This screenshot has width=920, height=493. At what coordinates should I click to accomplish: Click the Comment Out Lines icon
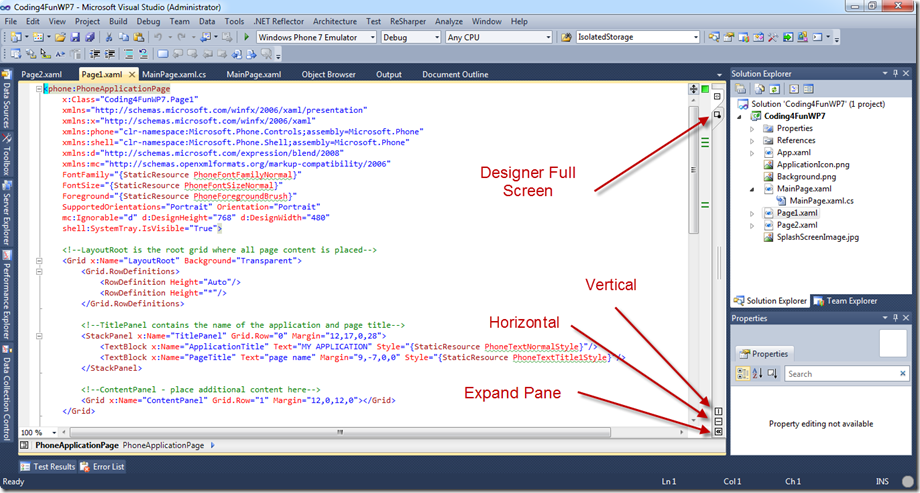pos(128,54)
